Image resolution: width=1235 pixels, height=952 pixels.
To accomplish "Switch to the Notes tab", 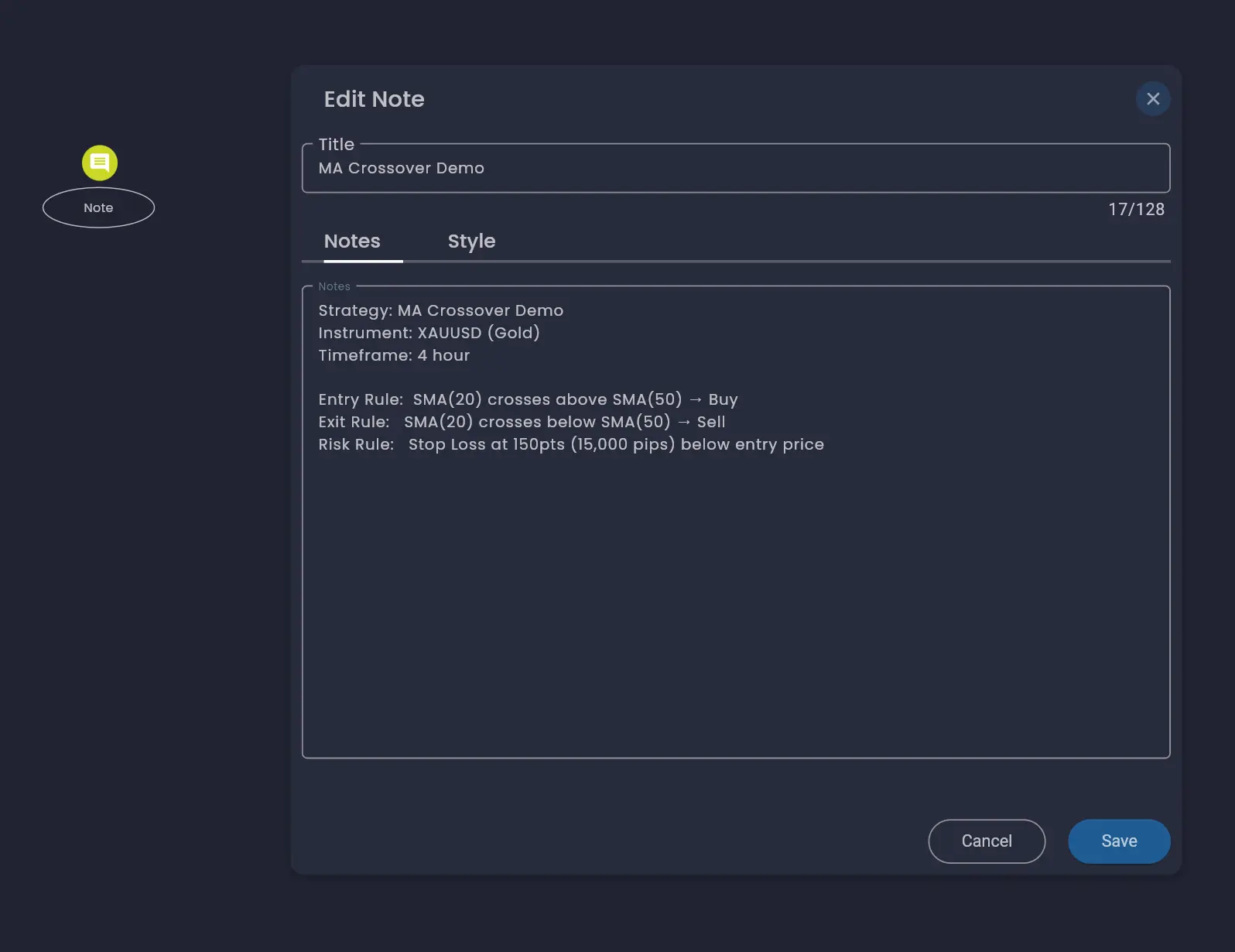I will coord(352,241).
